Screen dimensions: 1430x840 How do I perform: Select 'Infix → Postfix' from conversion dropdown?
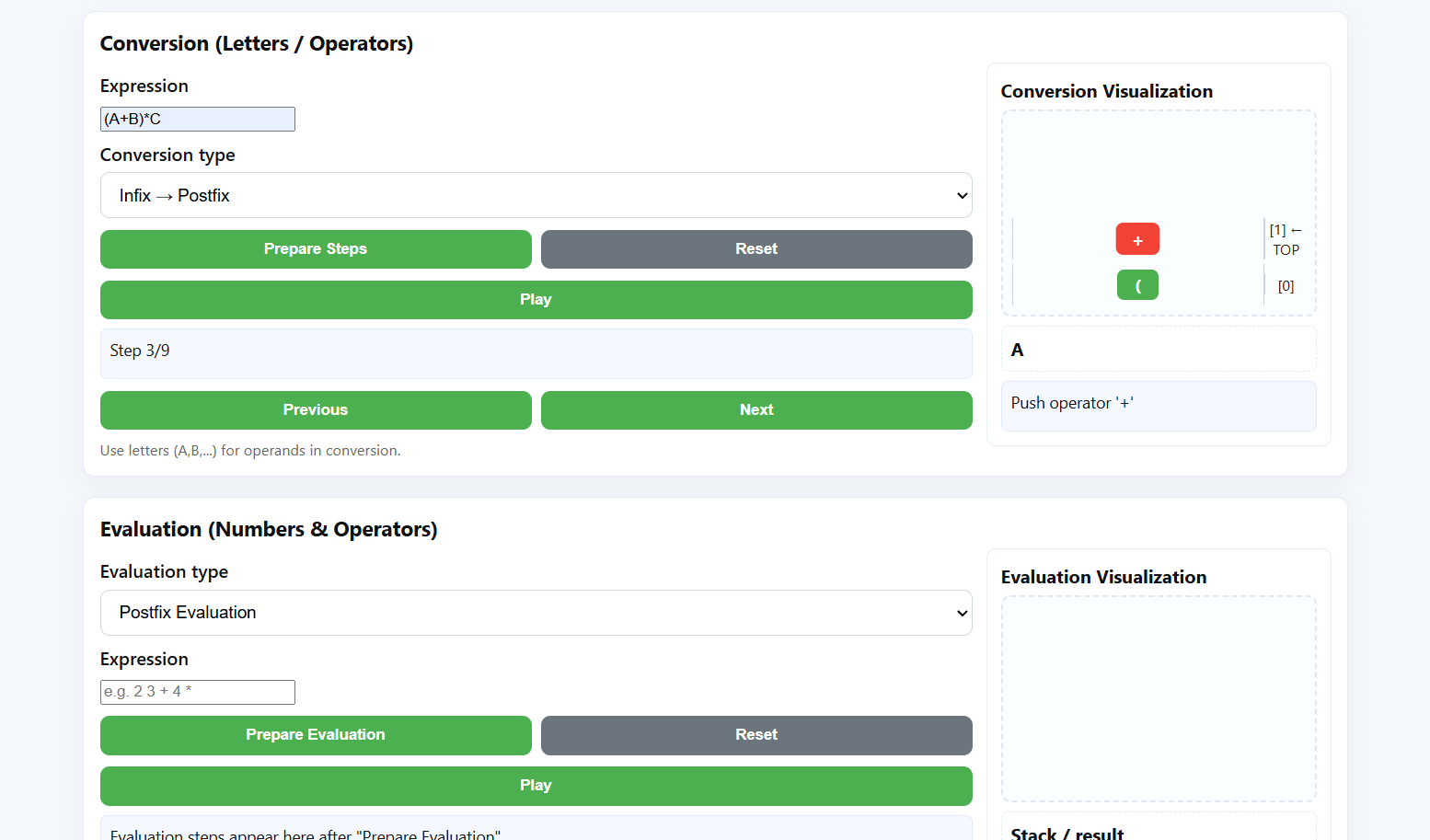click(536, 195)
